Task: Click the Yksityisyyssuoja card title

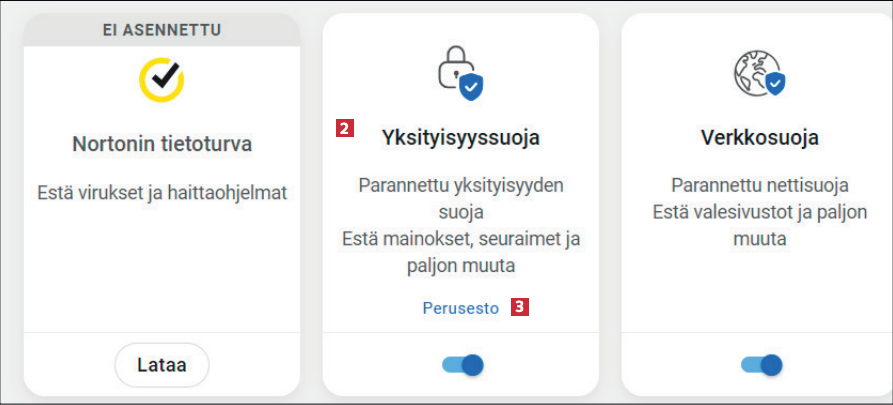Action: (x=461, y=138)
